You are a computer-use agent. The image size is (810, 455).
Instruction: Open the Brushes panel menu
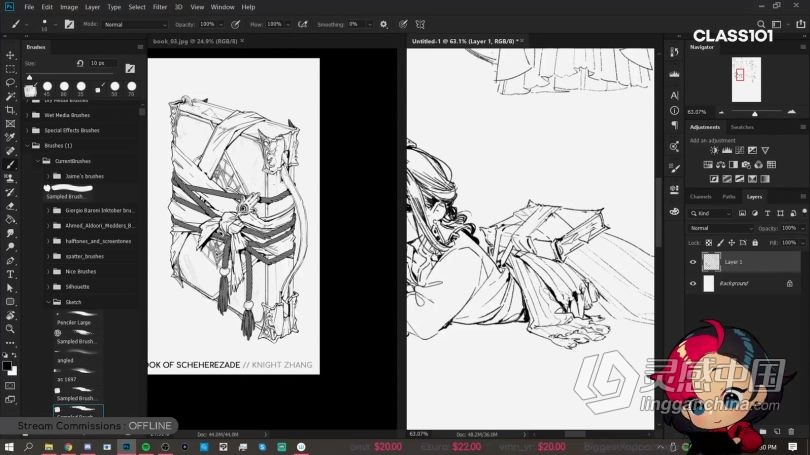pos(140,47)
